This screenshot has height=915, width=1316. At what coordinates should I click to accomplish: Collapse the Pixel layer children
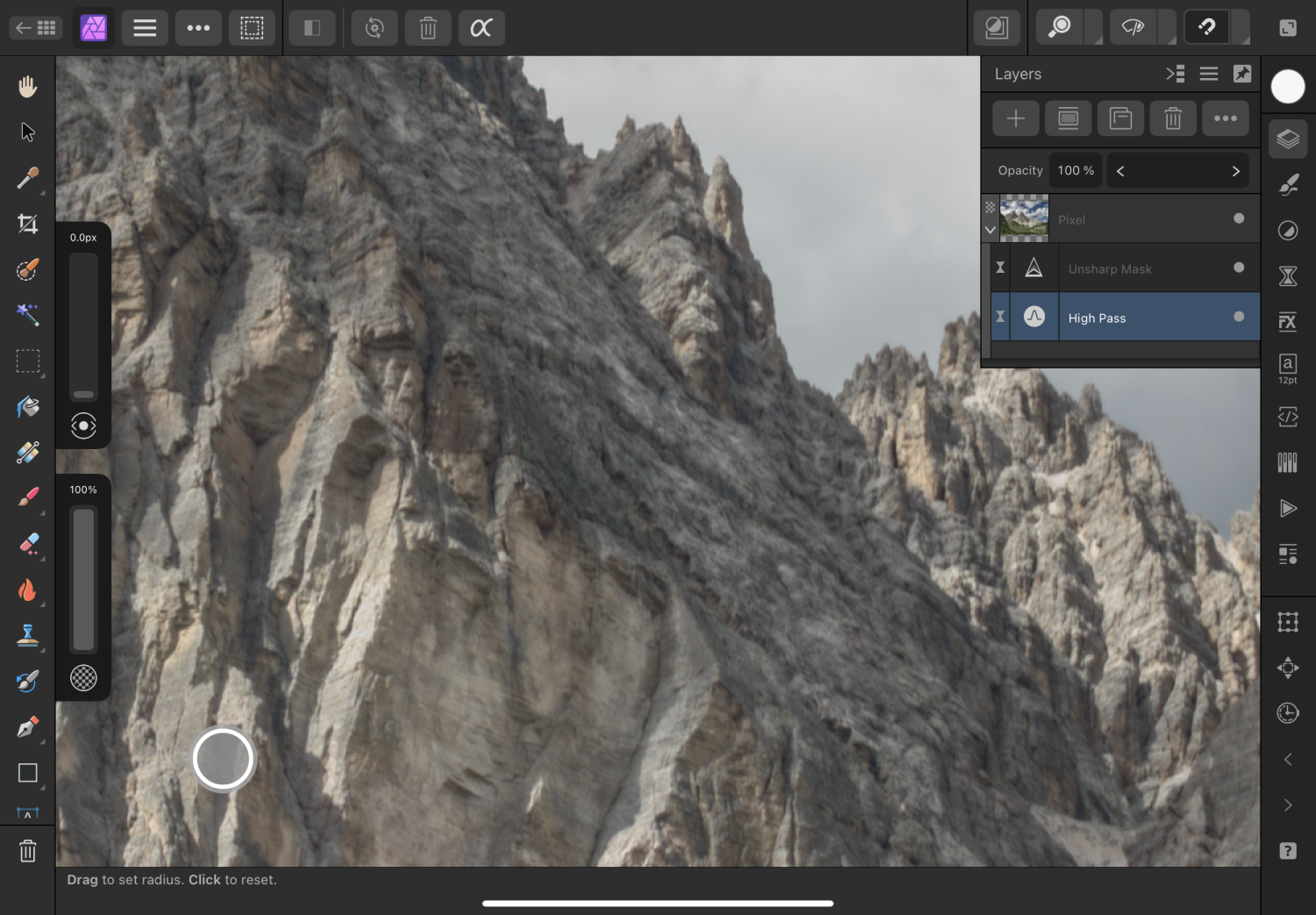point(990,230)
